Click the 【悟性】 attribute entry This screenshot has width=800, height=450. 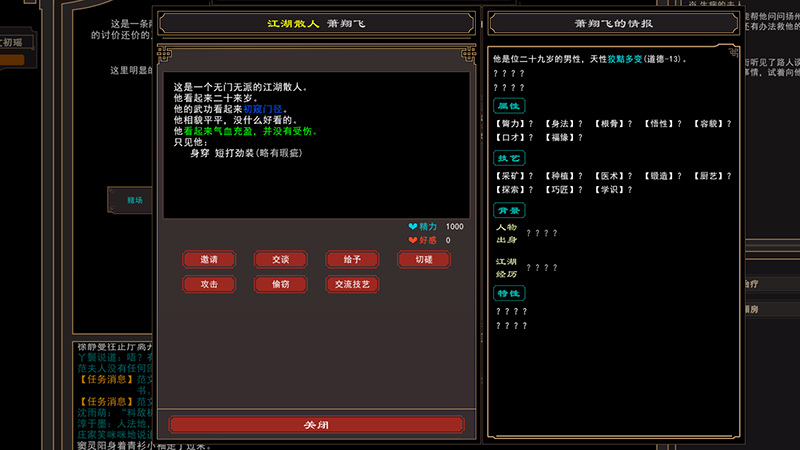pyautogui.click(x=662, y=123)
